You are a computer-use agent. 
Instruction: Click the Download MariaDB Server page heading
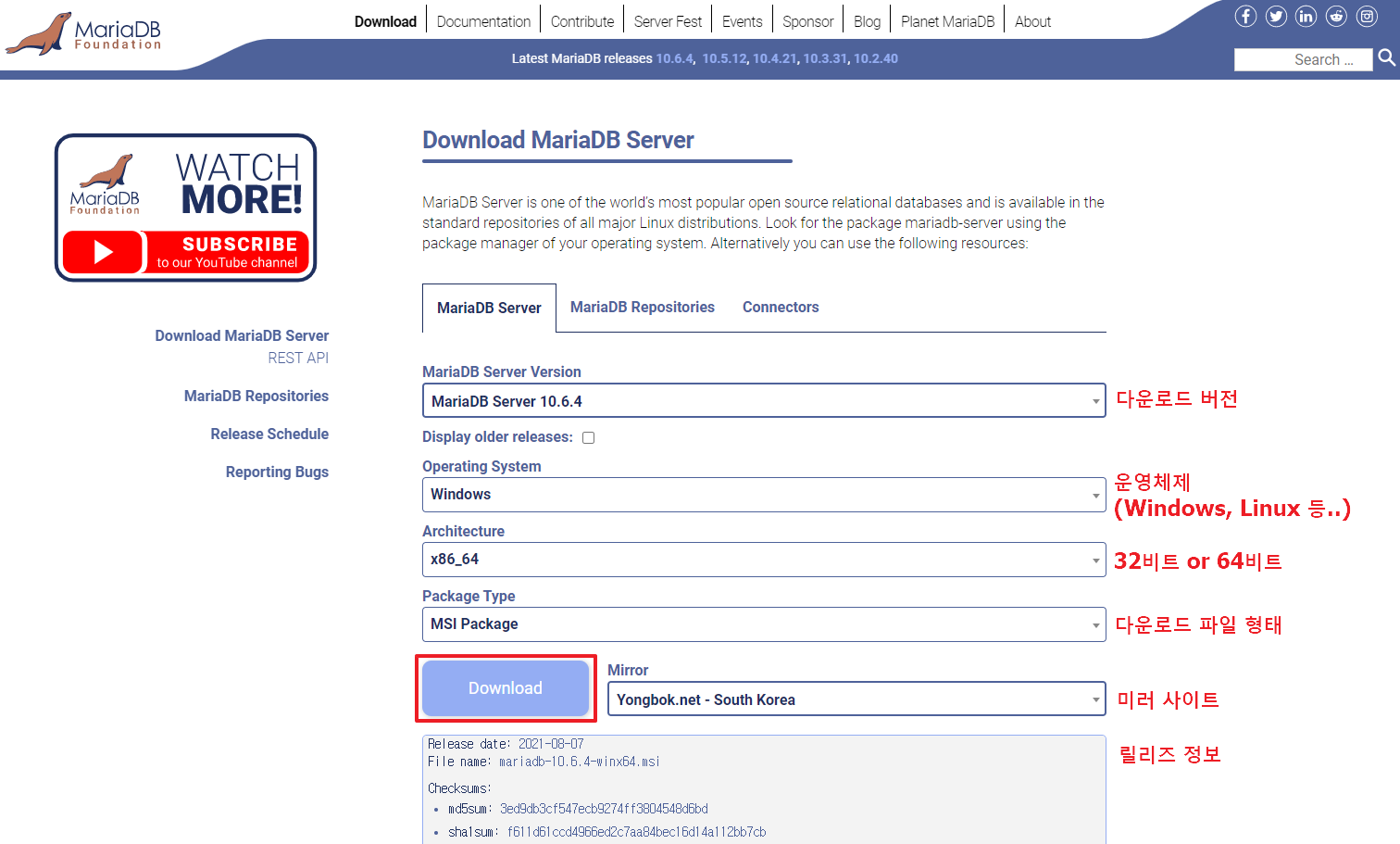(558, 140)
